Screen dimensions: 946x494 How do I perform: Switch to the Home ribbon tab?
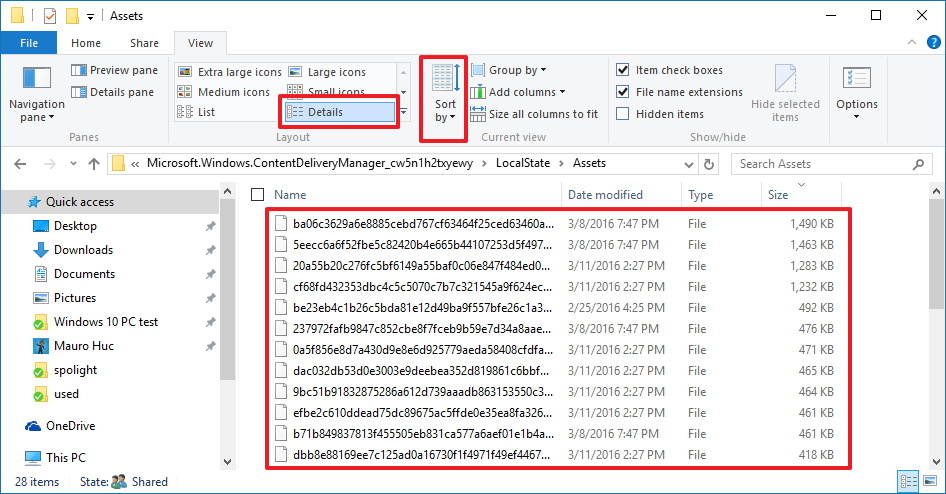tap(86, 43)
